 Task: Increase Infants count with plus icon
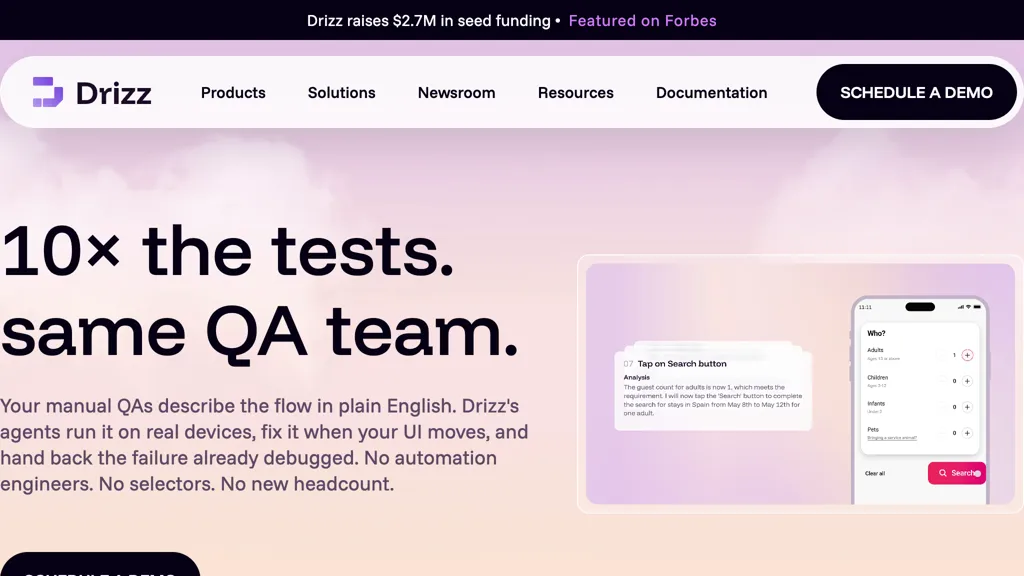click(967, 407)
